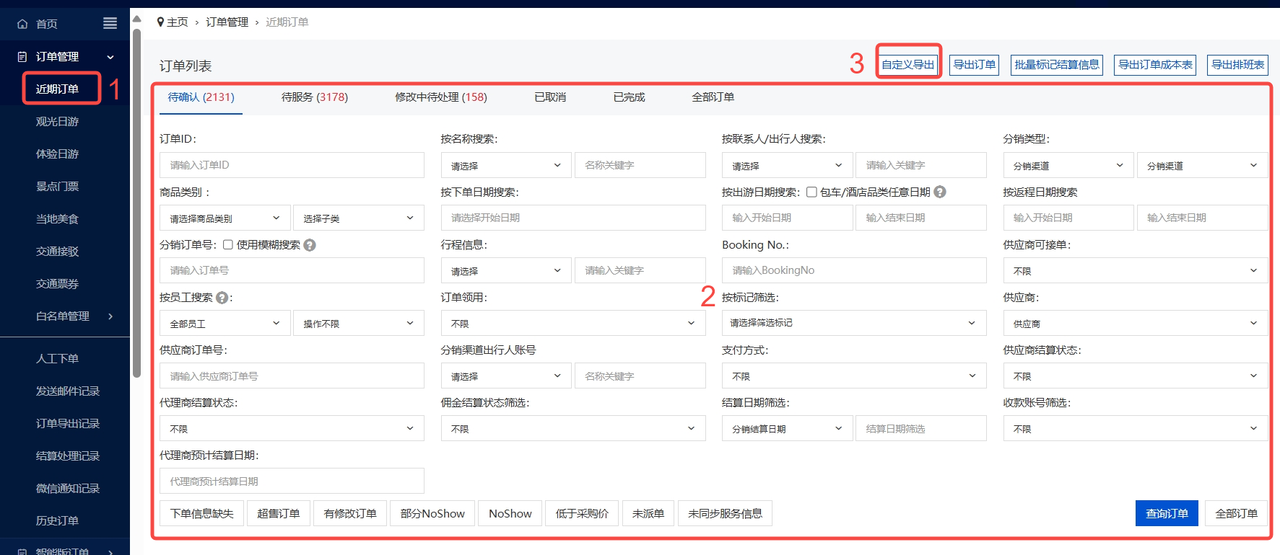Screen dimensions: 1280x555
Task: Switch to the 修改中待处理 tab
Action: click(x=440, y=97)
